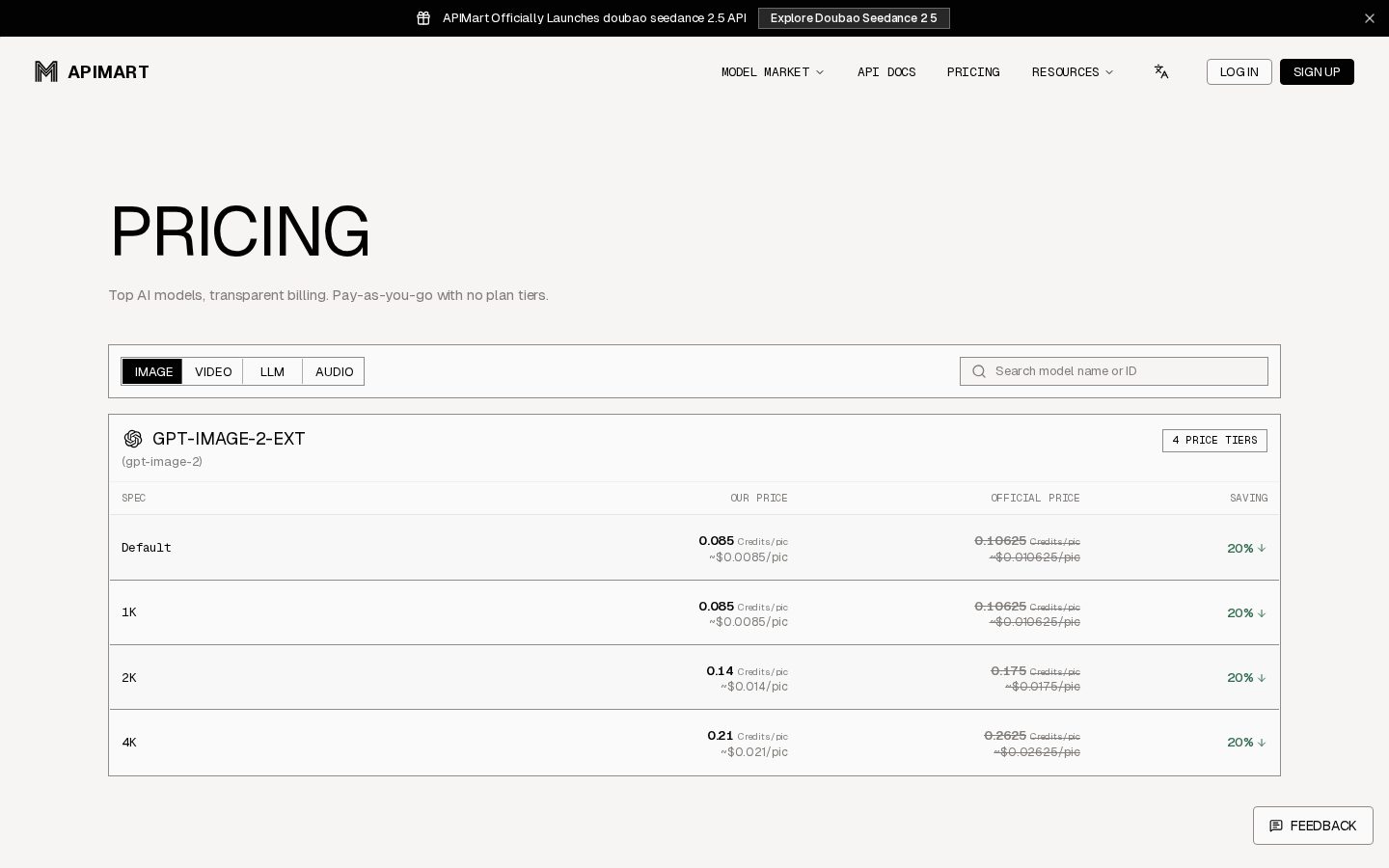Image resolution: width=1389 pixels, height=868 pixels.
Task: Click the APIMart logo icon
Action: [46, 71]
